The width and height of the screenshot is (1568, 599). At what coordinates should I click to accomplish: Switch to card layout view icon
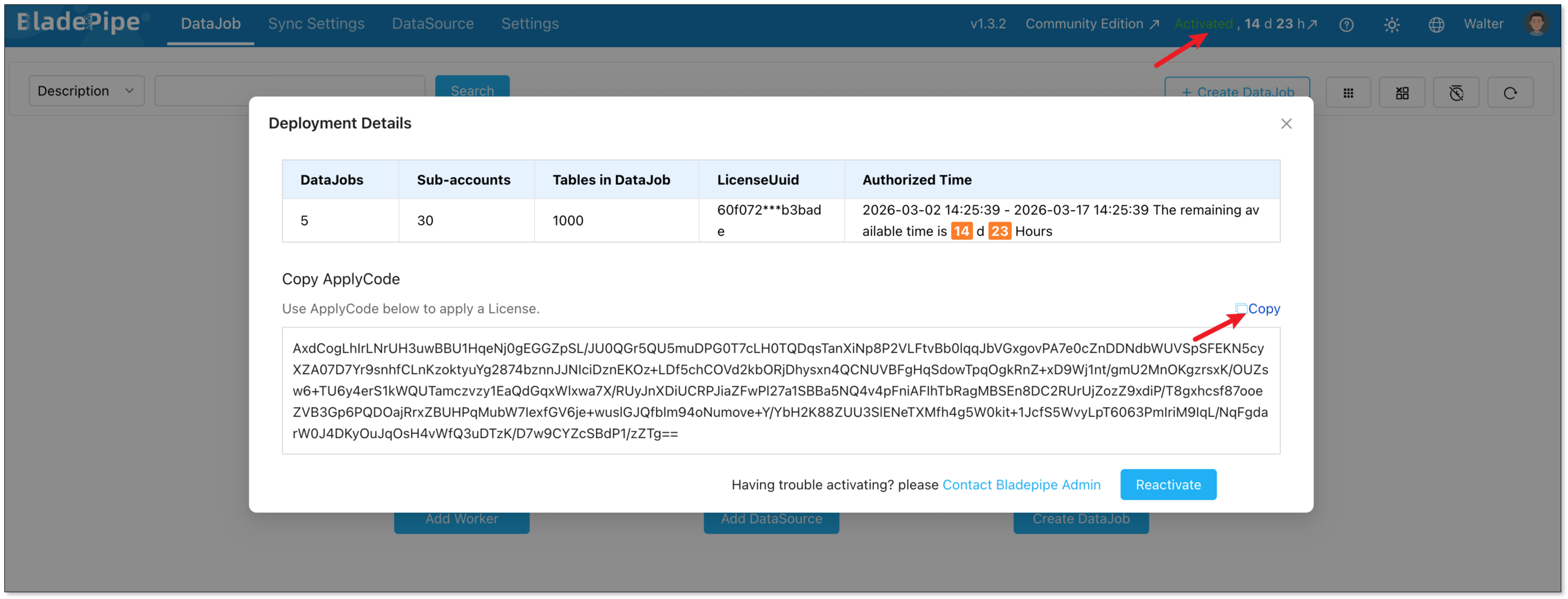(1402, 93)
